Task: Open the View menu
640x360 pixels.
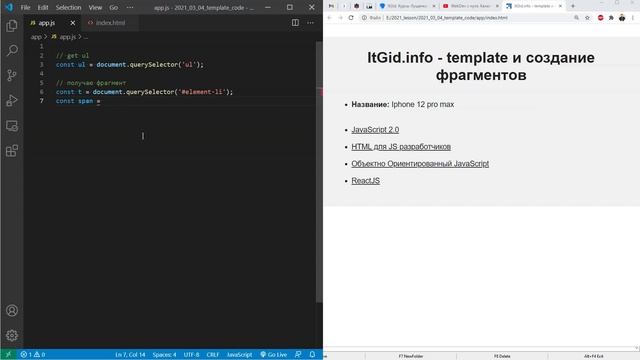Action: [x=95, y=7]
